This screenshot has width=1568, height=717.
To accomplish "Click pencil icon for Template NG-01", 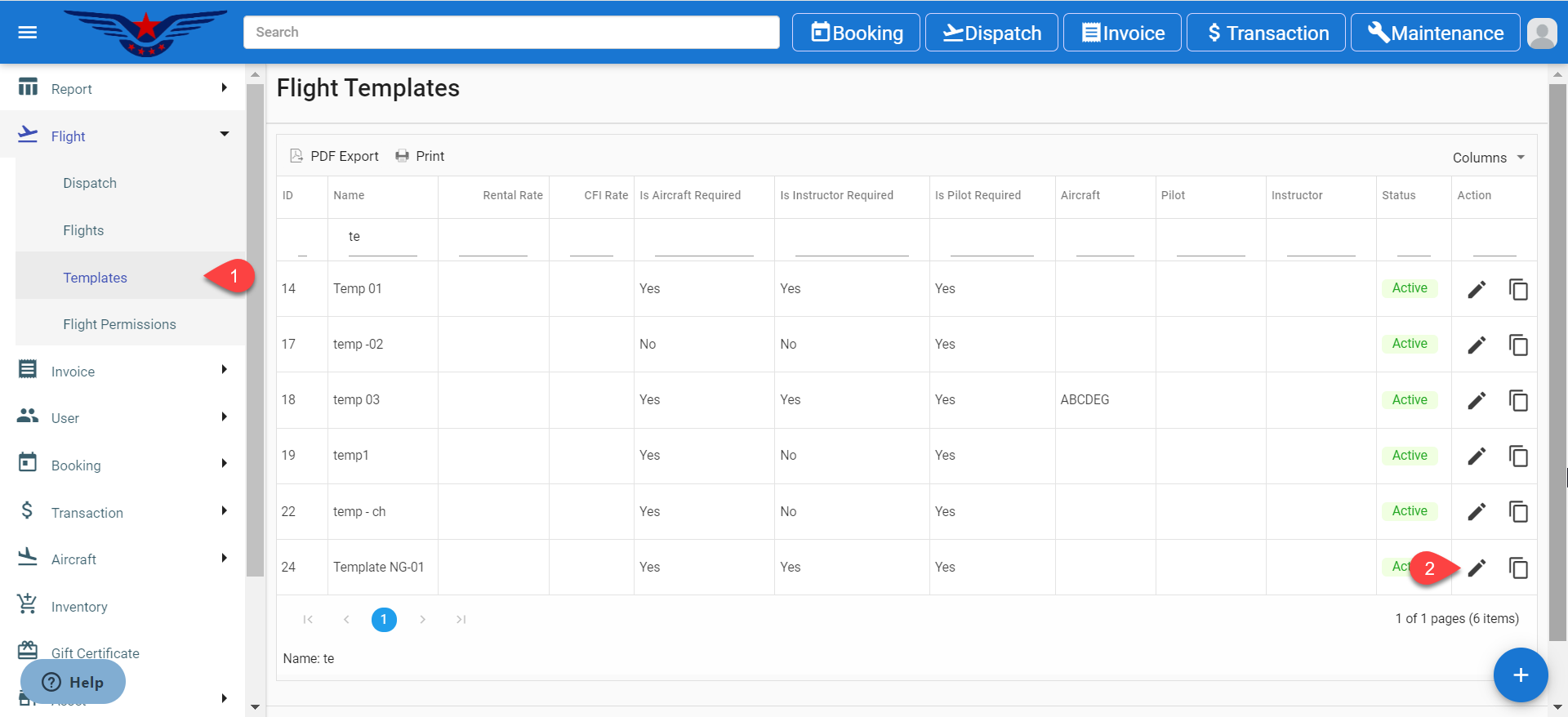I will 1476,568.
